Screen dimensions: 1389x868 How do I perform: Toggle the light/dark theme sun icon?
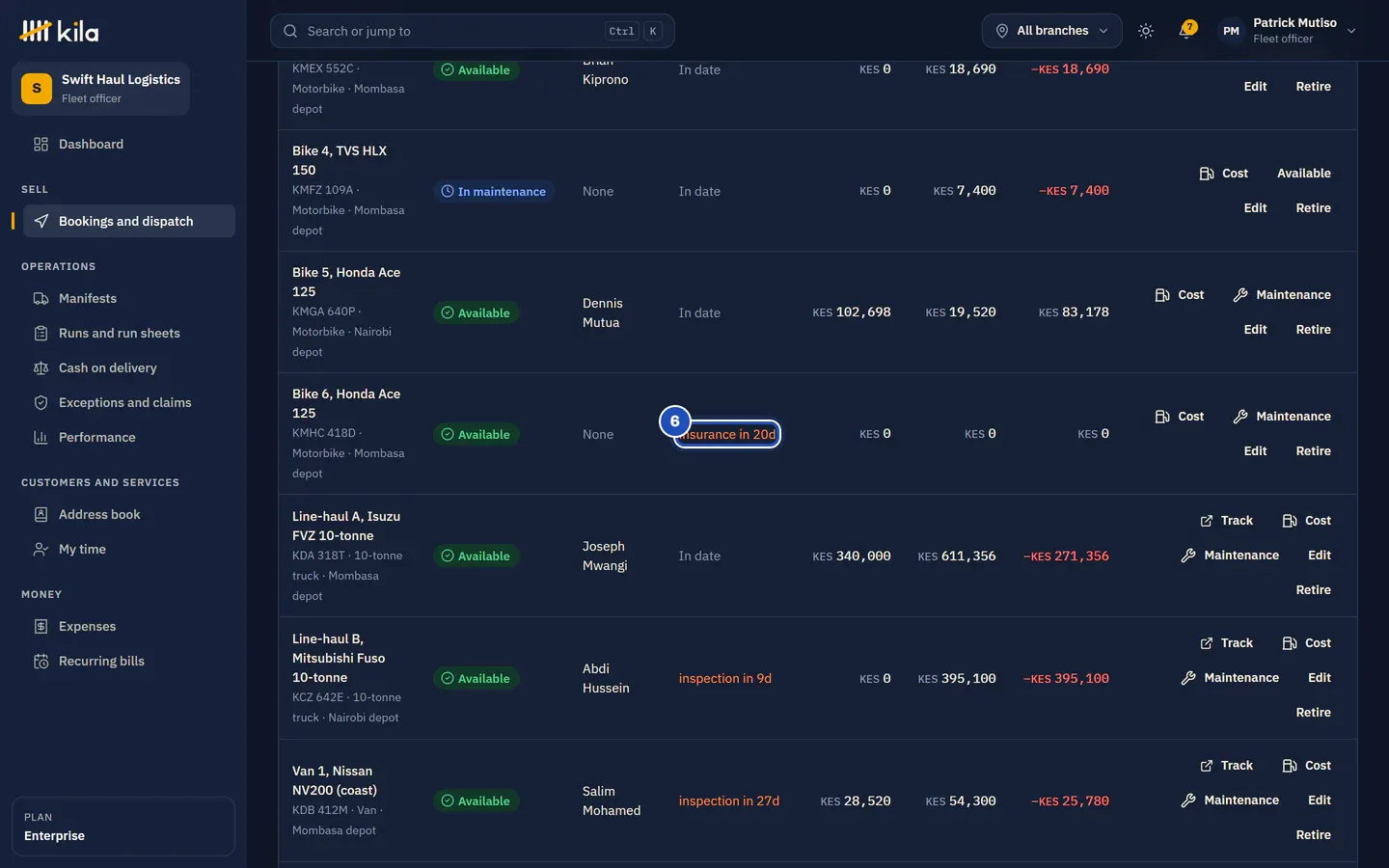[x=1146, y=31]
